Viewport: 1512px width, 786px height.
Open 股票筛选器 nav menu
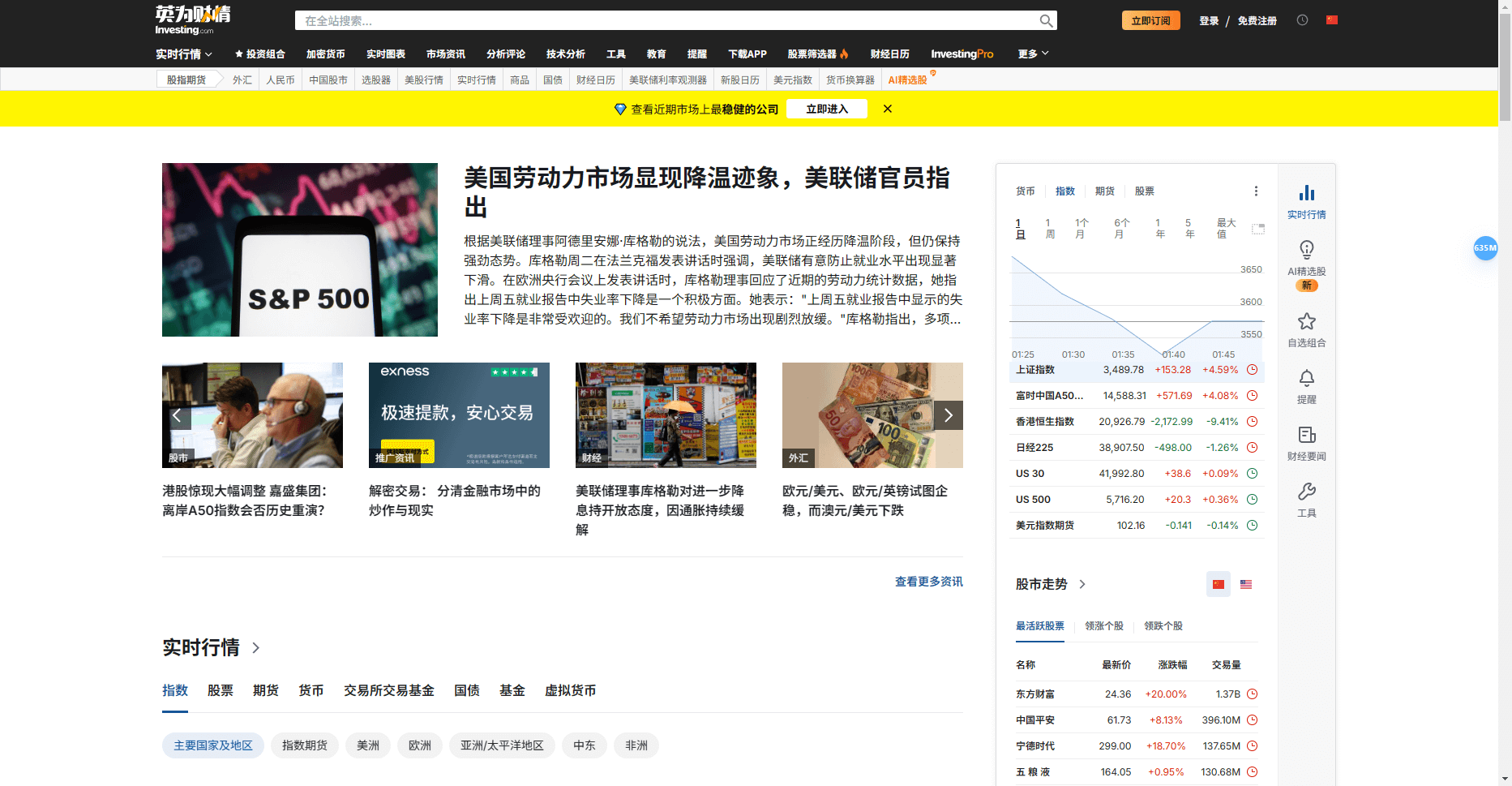point(818,54)
